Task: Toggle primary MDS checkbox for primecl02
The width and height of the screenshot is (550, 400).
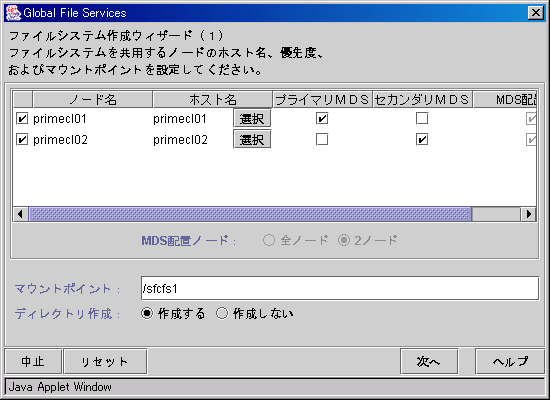Action: [x=322, y=140]
